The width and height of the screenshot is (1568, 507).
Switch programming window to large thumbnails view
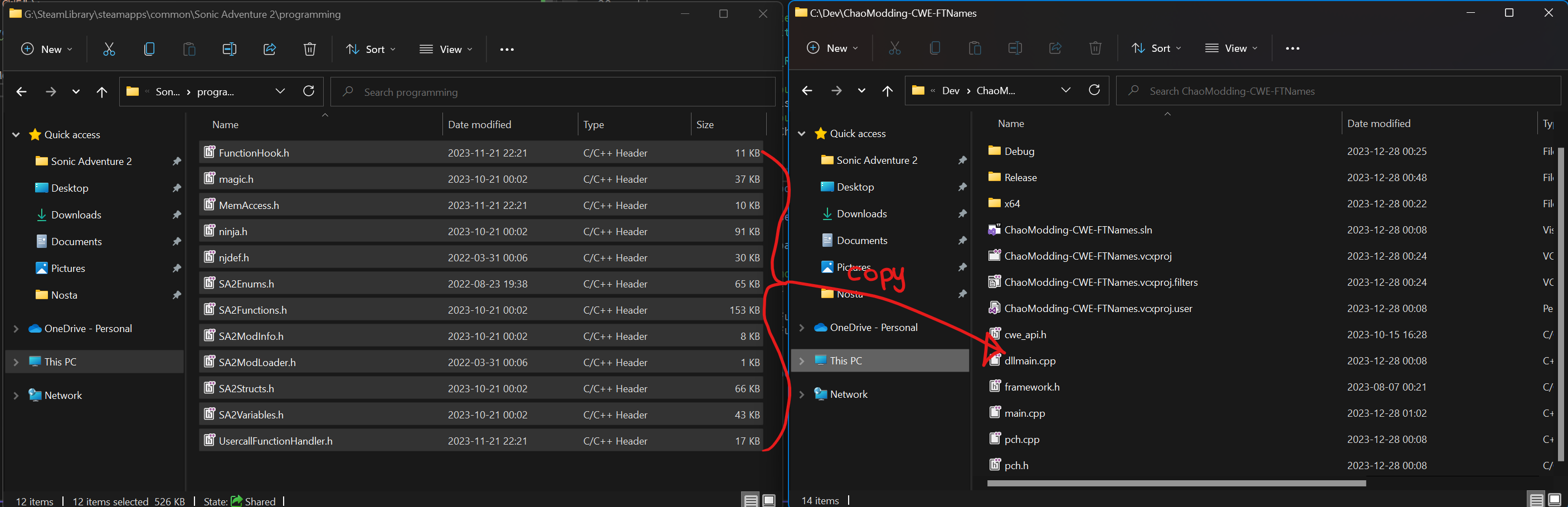pyautogui.click(x=769, y=500)
